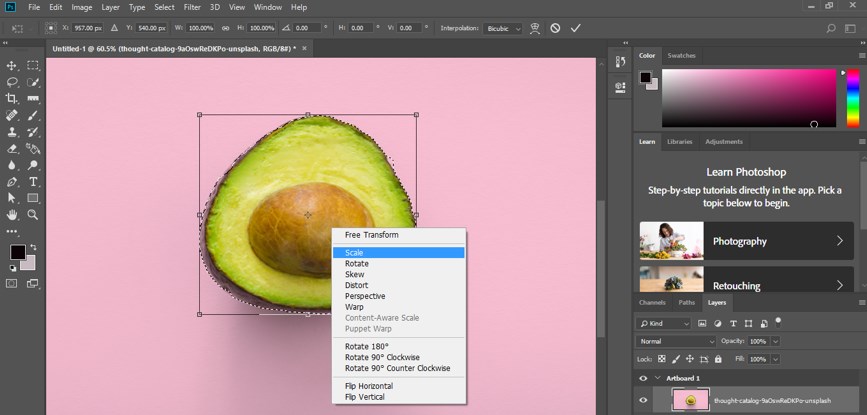Toggle the reference point checkbox
The height and width of the screenshot is (415, 867).
[51, 28]
